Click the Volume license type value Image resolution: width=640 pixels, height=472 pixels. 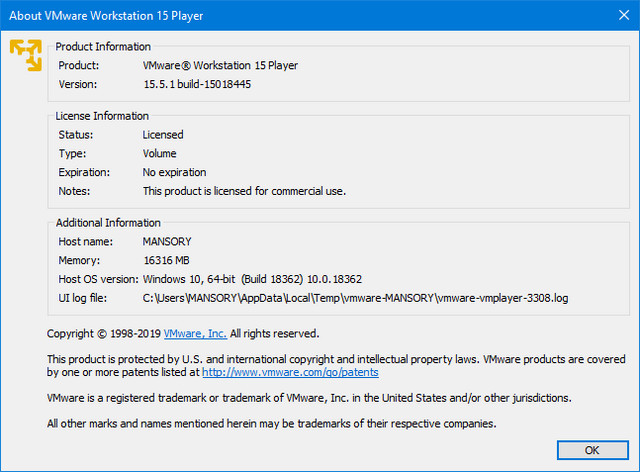(x=159, y=153)
